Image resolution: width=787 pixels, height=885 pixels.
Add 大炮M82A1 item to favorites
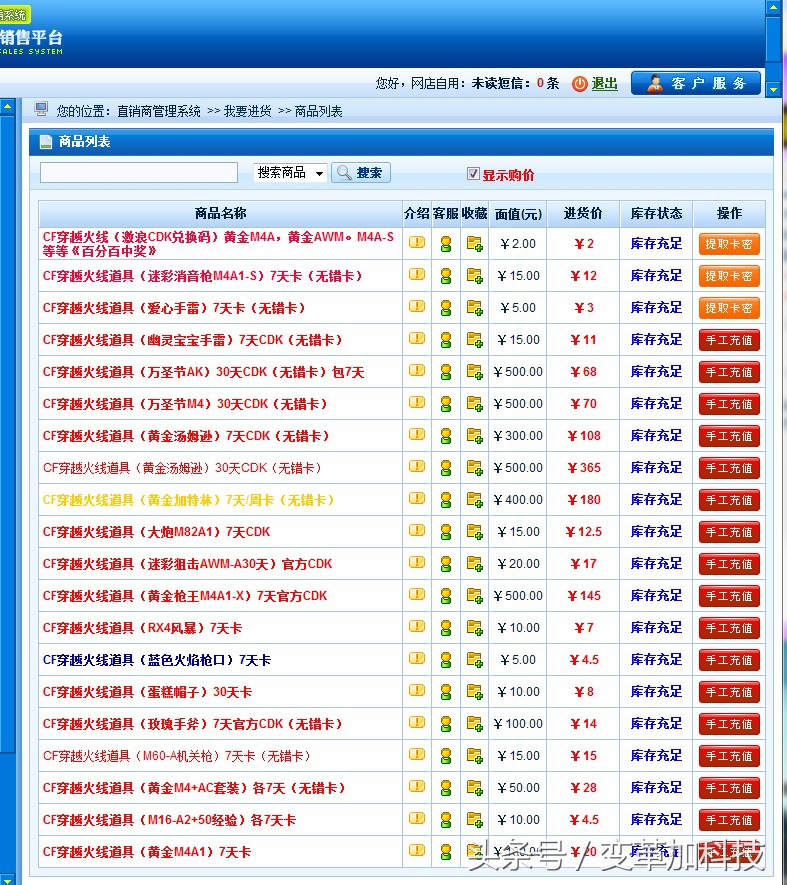pyautogui.click(x=474, y=532)
